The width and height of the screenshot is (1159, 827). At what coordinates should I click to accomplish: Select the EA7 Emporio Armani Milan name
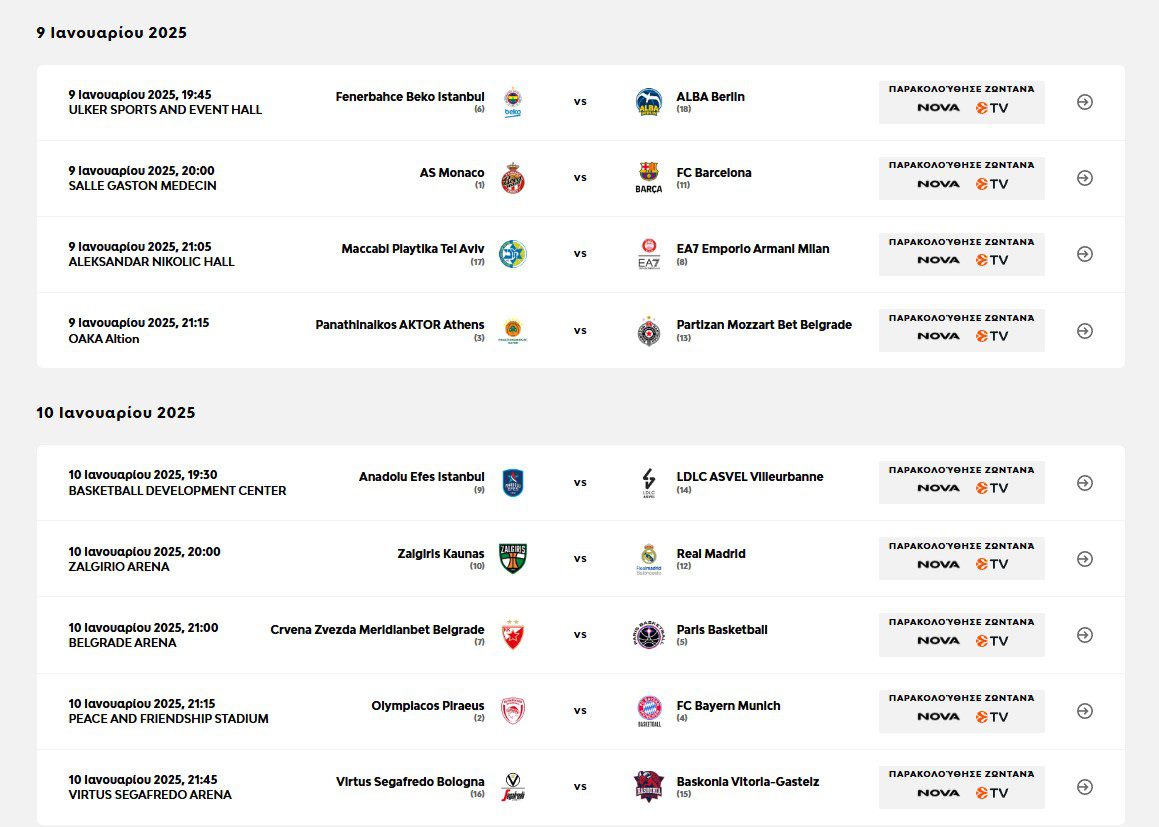click(752, 249)
